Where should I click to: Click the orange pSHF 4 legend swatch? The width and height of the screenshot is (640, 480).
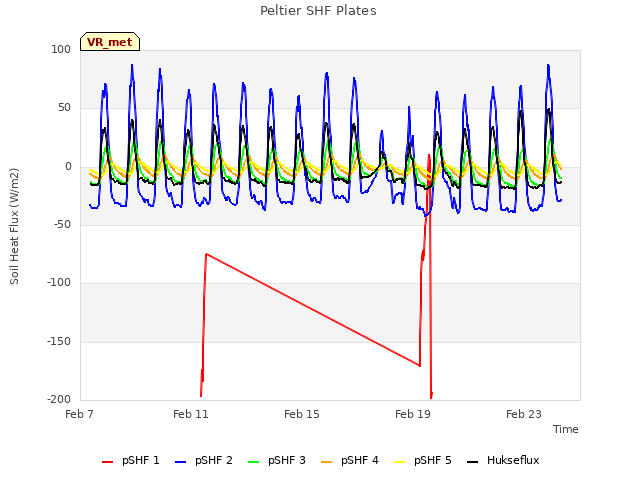click(327, 462)
